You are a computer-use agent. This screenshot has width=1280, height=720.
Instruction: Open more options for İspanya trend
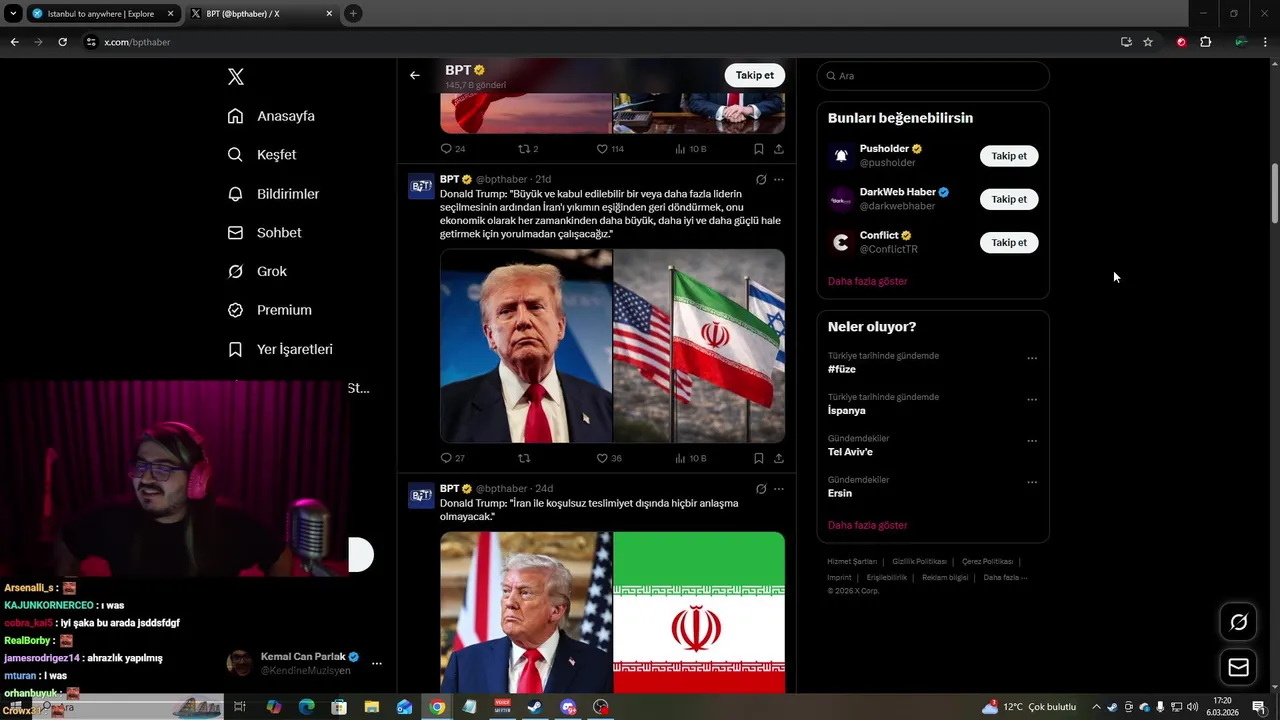[1032, 399]
